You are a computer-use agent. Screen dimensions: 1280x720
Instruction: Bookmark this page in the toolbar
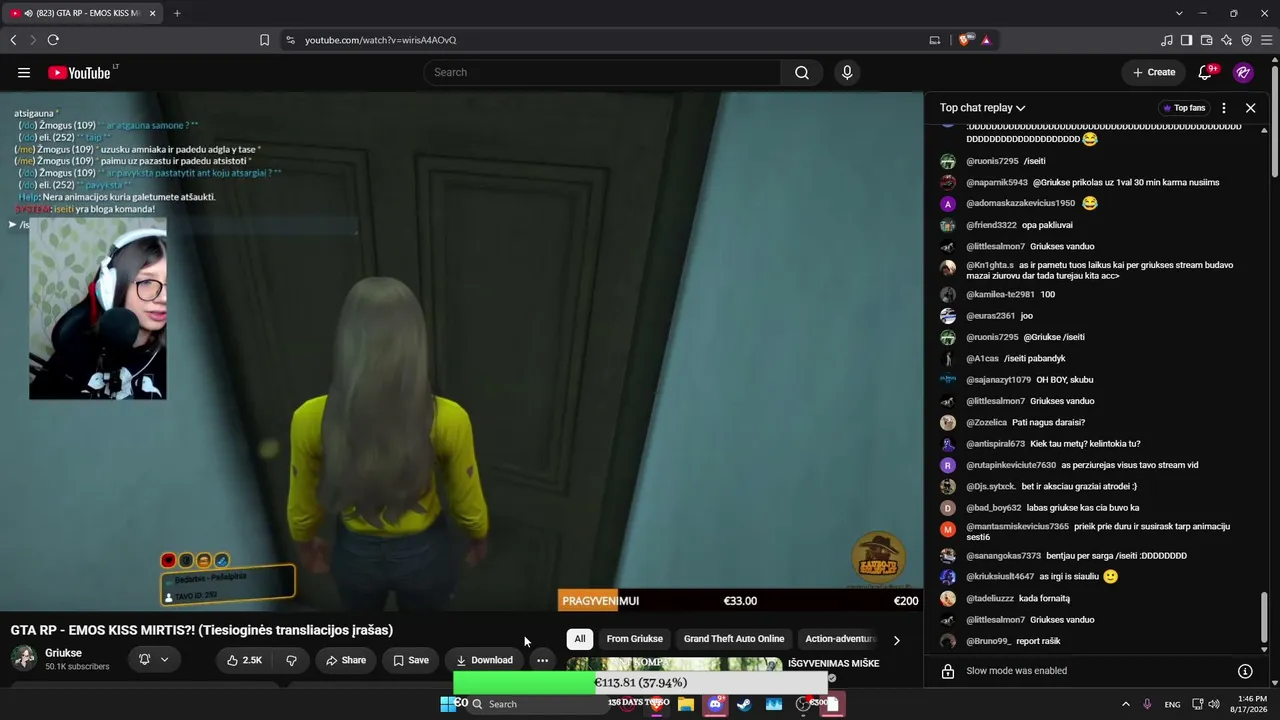point(264,40)
